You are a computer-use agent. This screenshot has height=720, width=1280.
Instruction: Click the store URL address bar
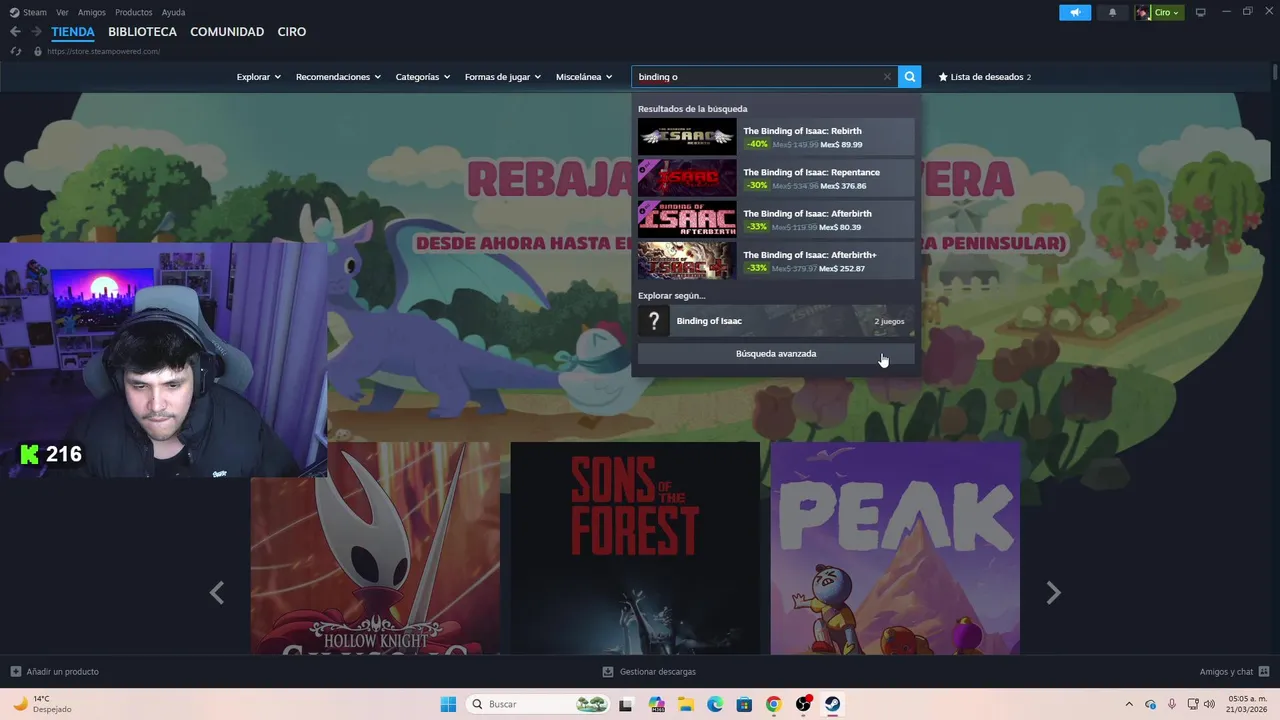click(x=103, y=51)
